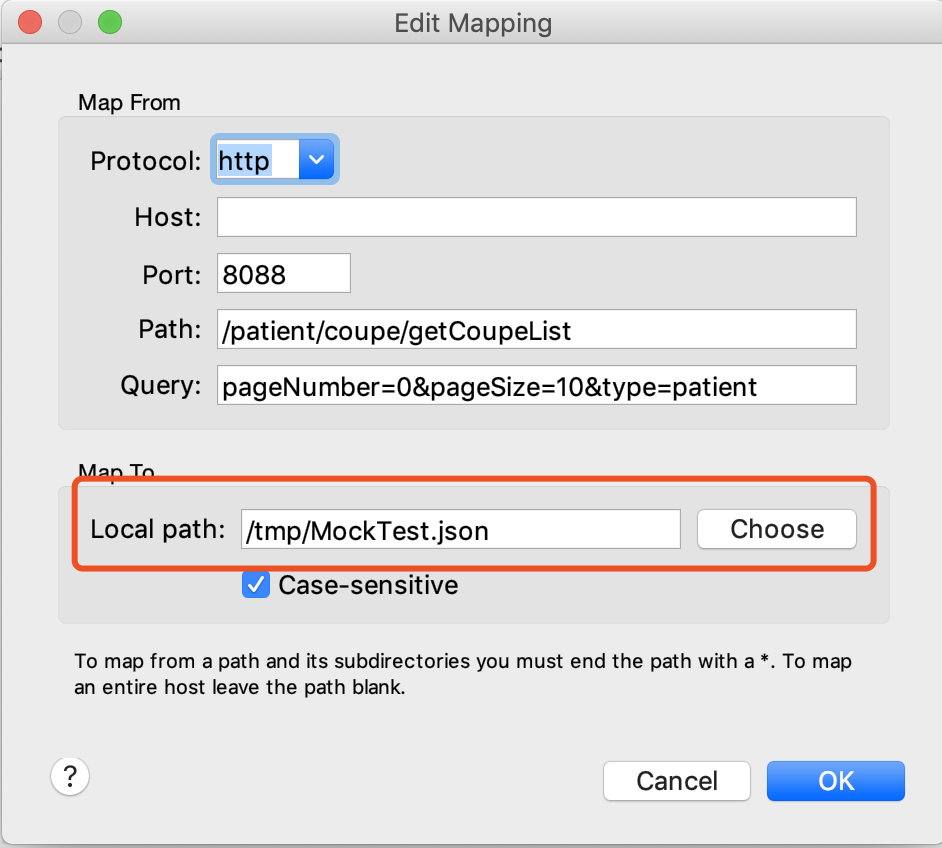Cancel the Edit Mapping dialog

(677, 781)
